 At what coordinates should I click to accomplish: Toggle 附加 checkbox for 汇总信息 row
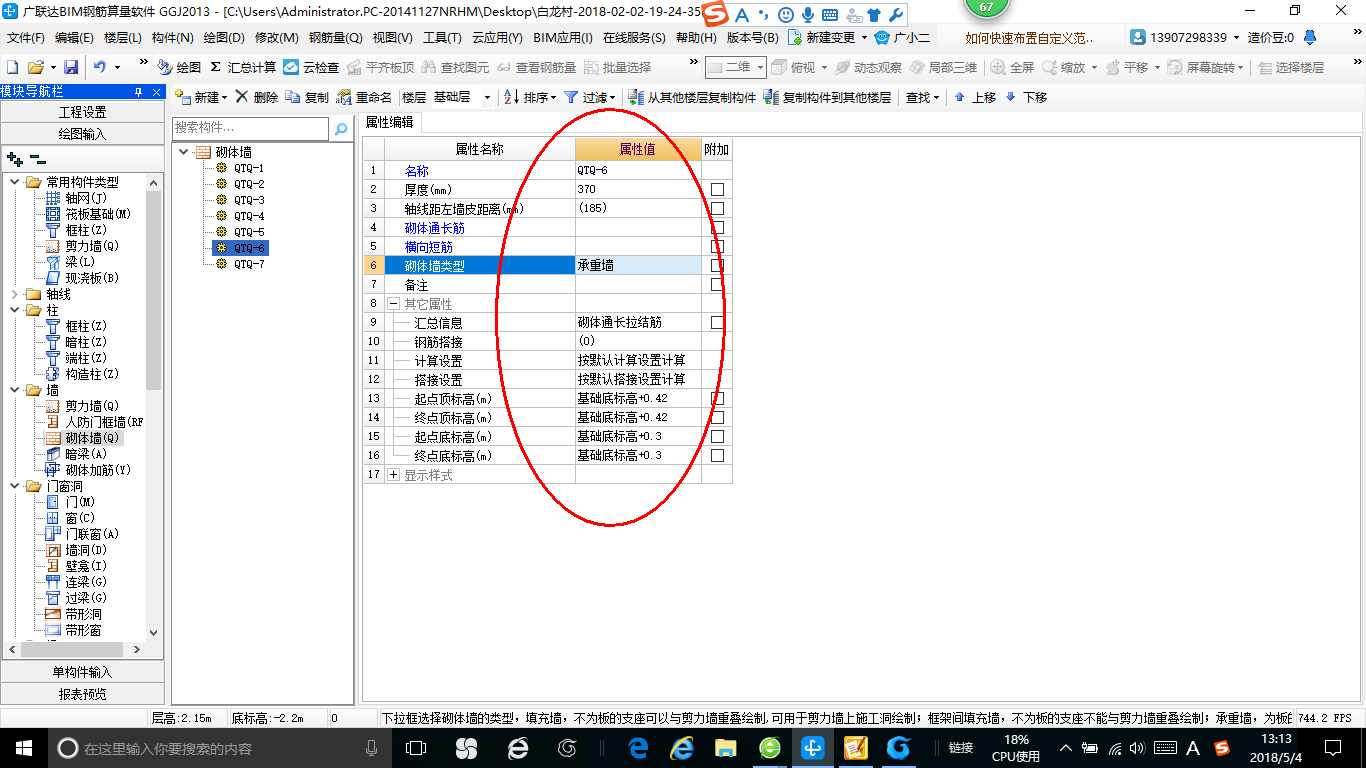click(x=717, y=322)
